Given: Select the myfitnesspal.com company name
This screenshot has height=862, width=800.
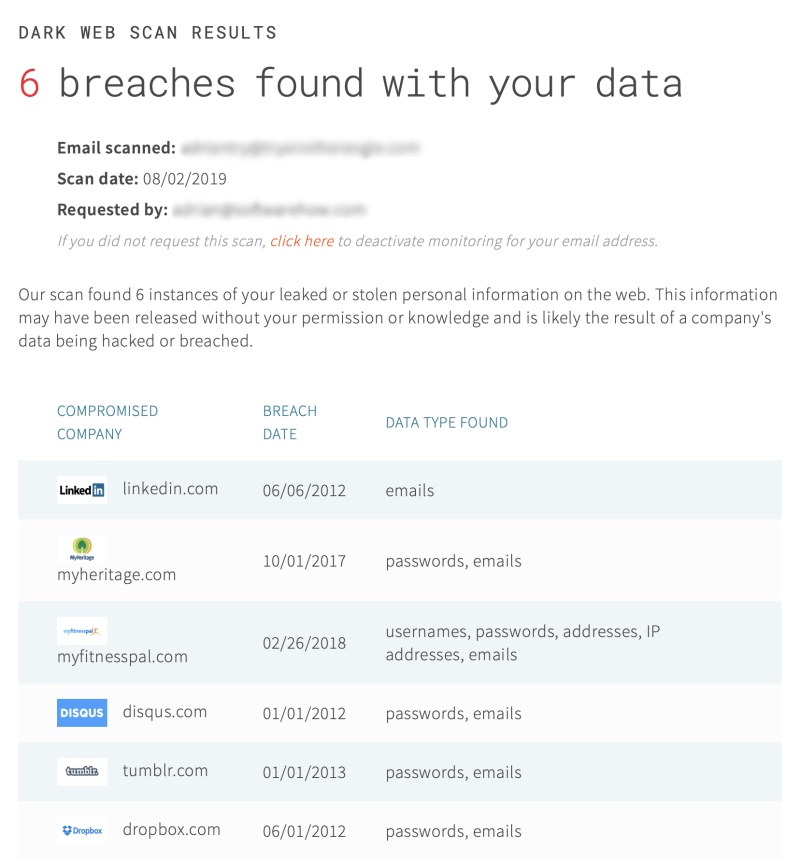Looking at the screenshot, I should coord(123,656).
